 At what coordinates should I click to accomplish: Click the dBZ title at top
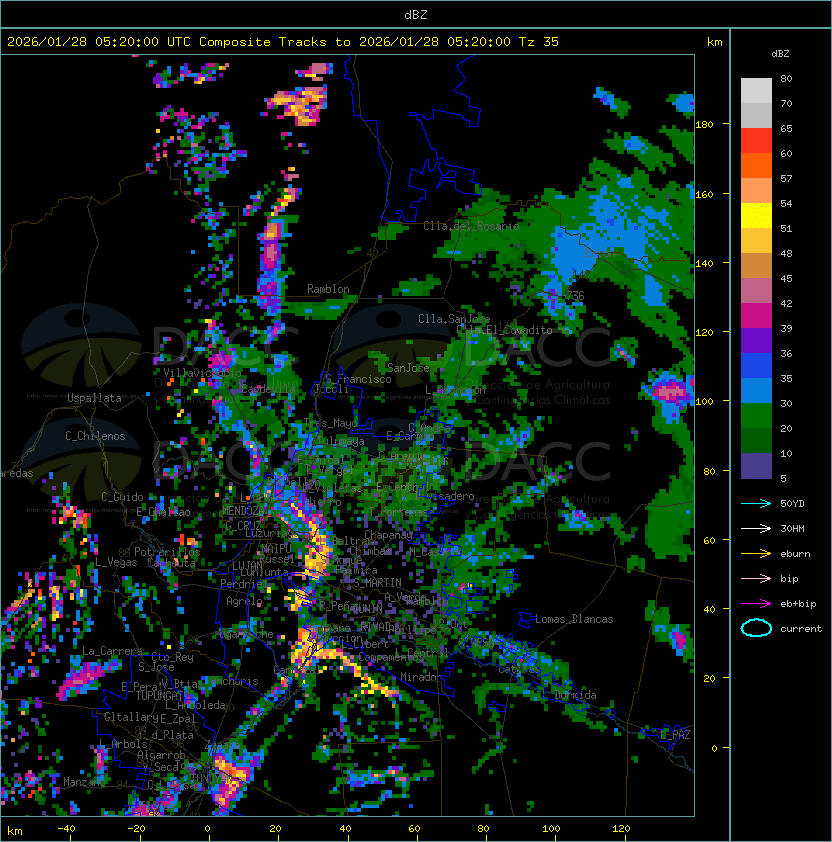pyautogui.click(x=416, y=15)
